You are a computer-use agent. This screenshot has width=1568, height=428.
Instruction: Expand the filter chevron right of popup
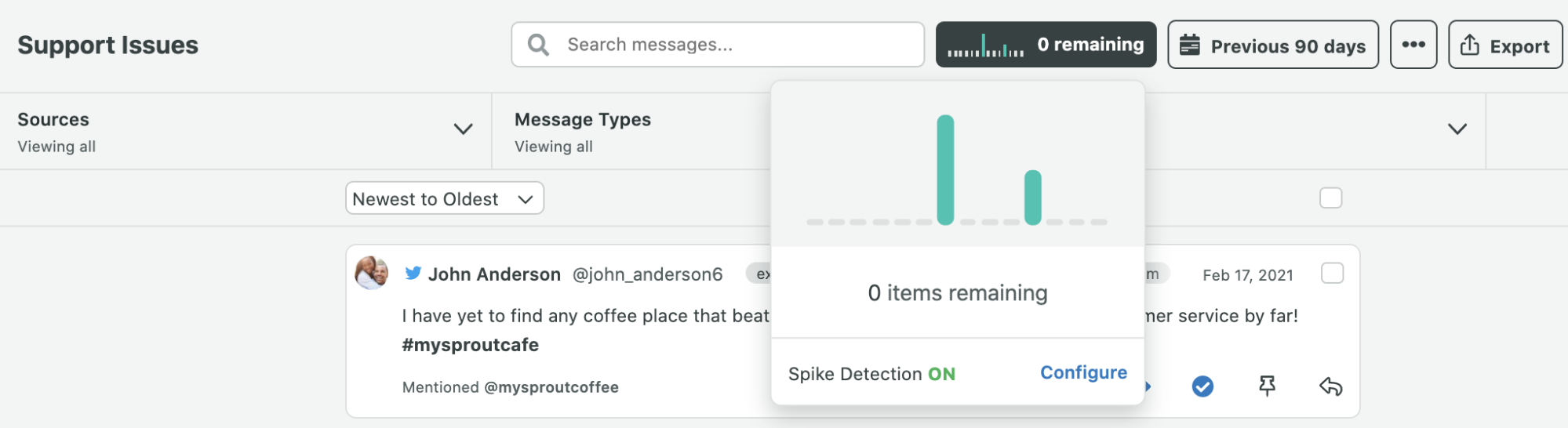1457,129
